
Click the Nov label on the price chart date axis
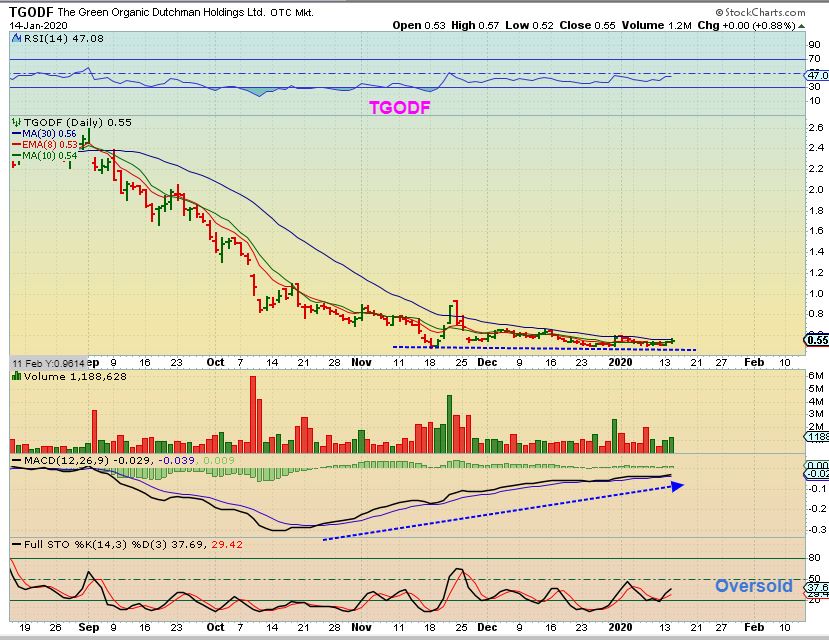(x=361, y=362)
